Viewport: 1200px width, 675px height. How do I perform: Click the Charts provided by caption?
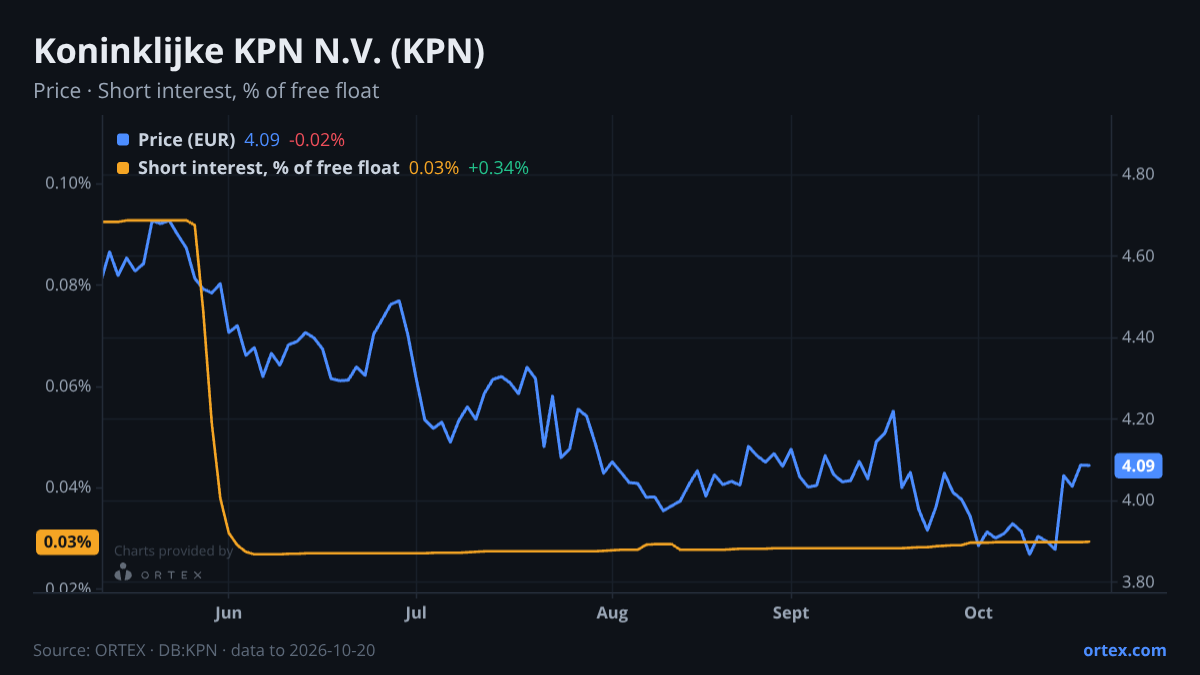(173, 551)
